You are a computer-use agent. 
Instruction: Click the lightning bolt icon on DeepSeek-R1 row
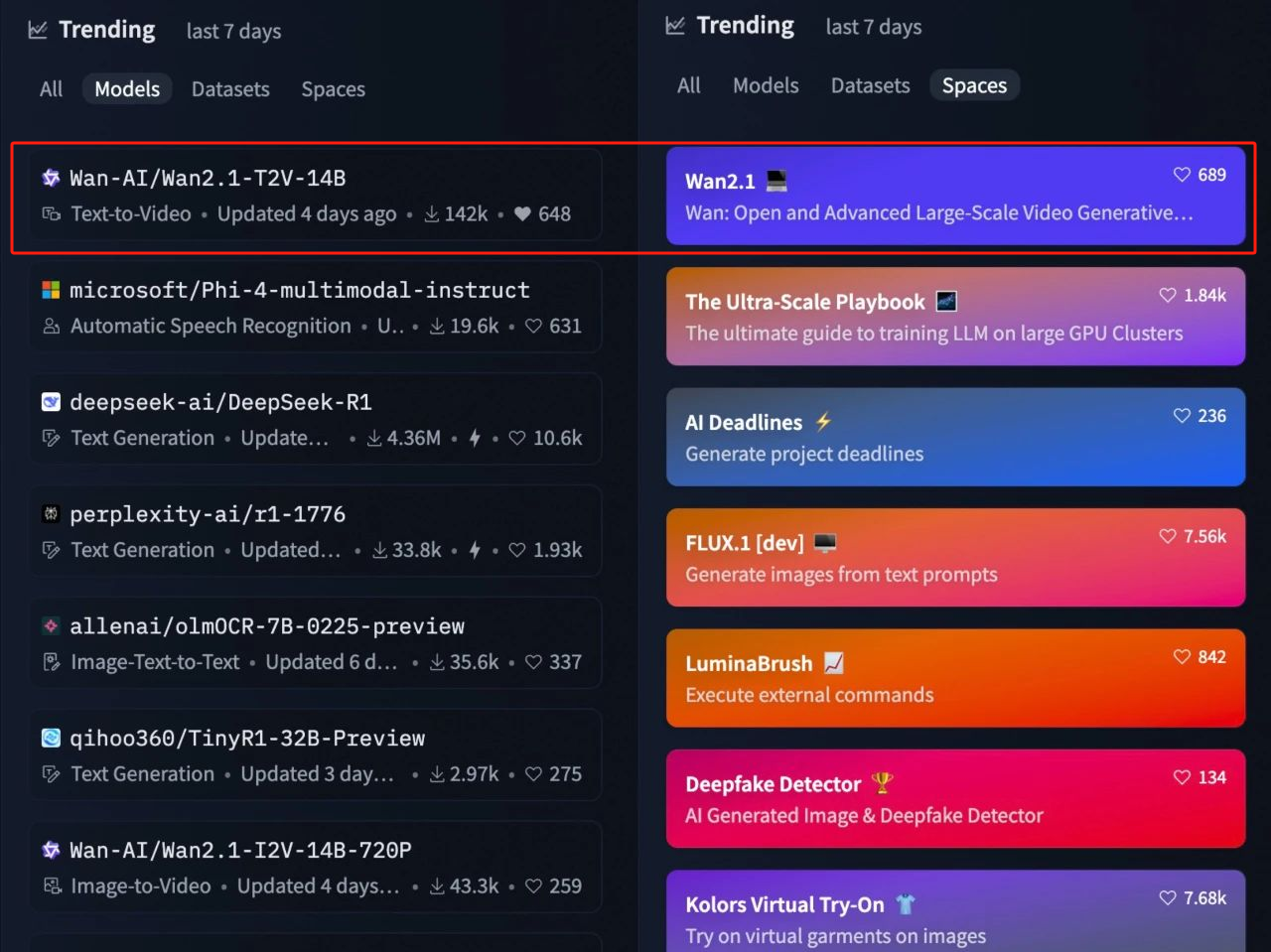tap(475, 438)
